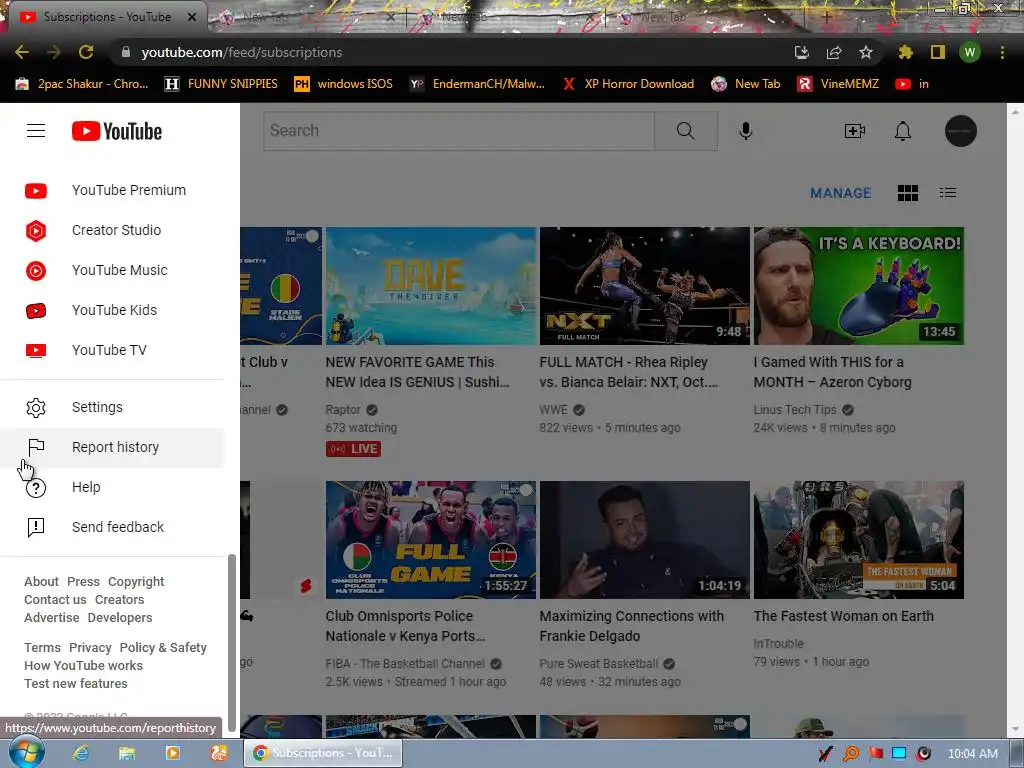Screen dimensions: 1024x768
Task: Click the install/download page icon
Action: pyautogui.click(x=801, y=52)
